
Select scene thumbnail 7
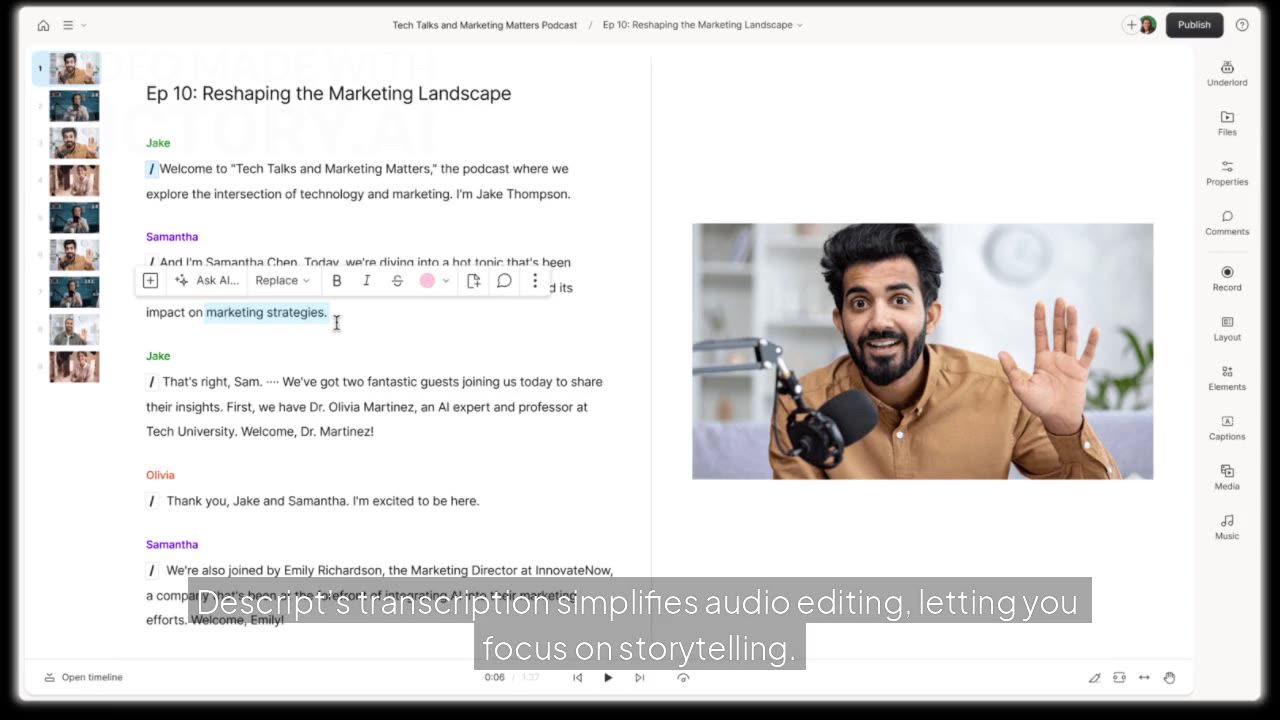point(74,292)
